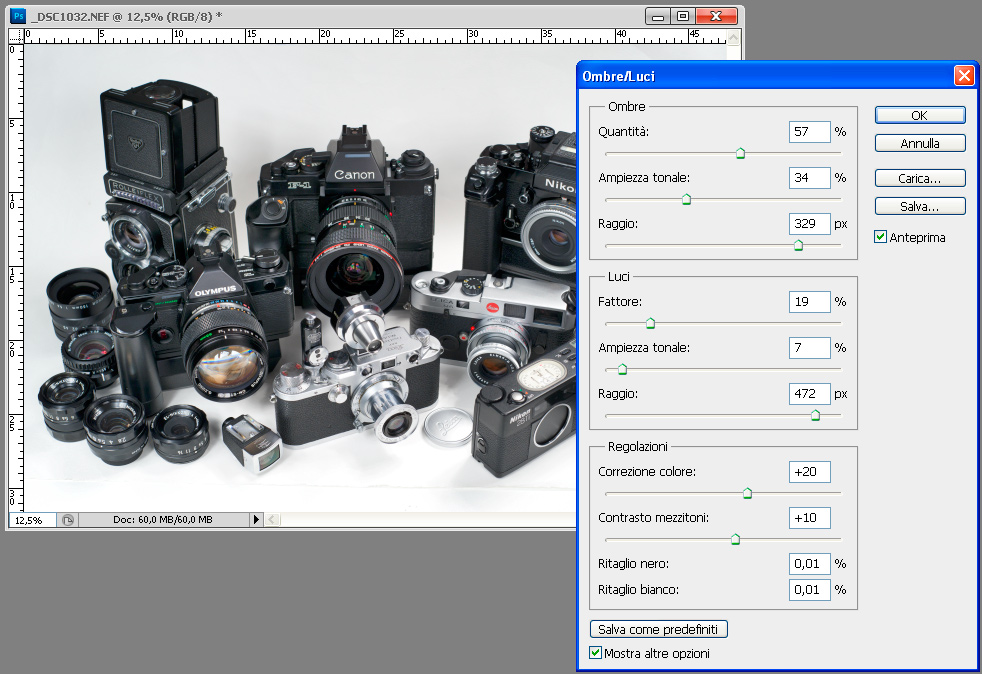Click the Ombre Quantità value field
This screenshot has height=674, width=982.
click(809, 132)
